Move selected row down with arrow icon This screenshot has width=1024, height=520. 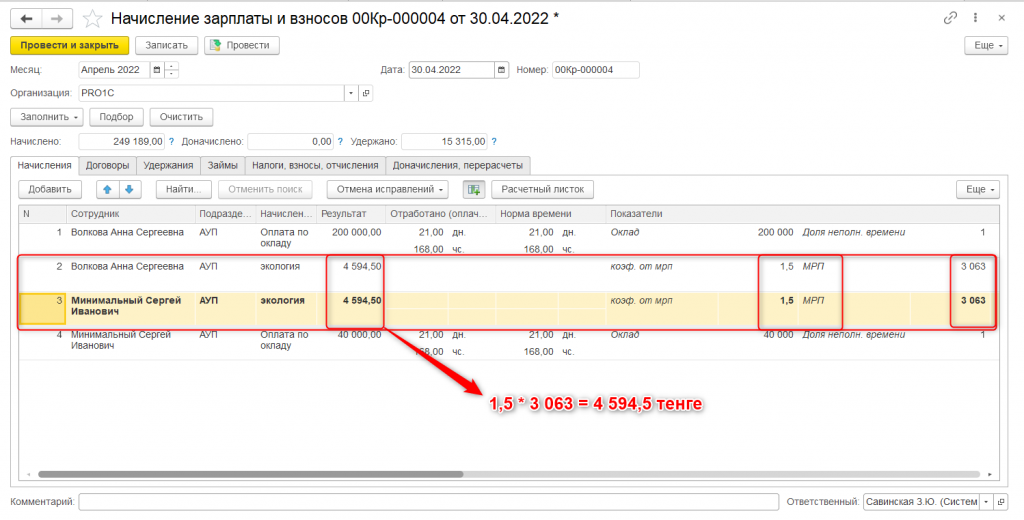pyautogui.click(x=130, y=189)
